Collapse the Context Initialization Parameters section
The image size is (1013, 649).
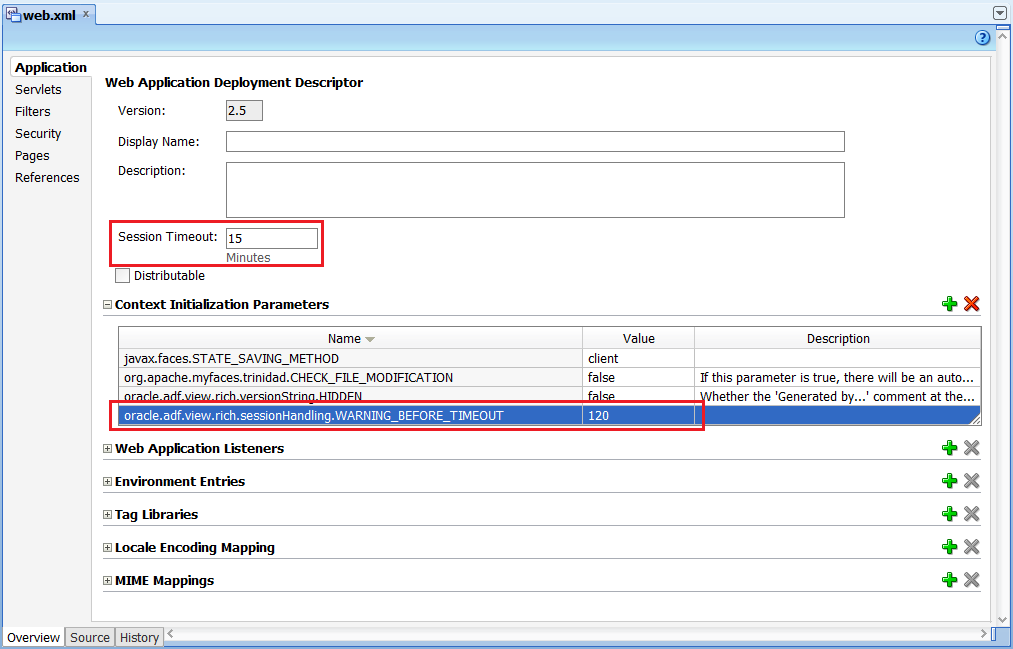point(106,304)
